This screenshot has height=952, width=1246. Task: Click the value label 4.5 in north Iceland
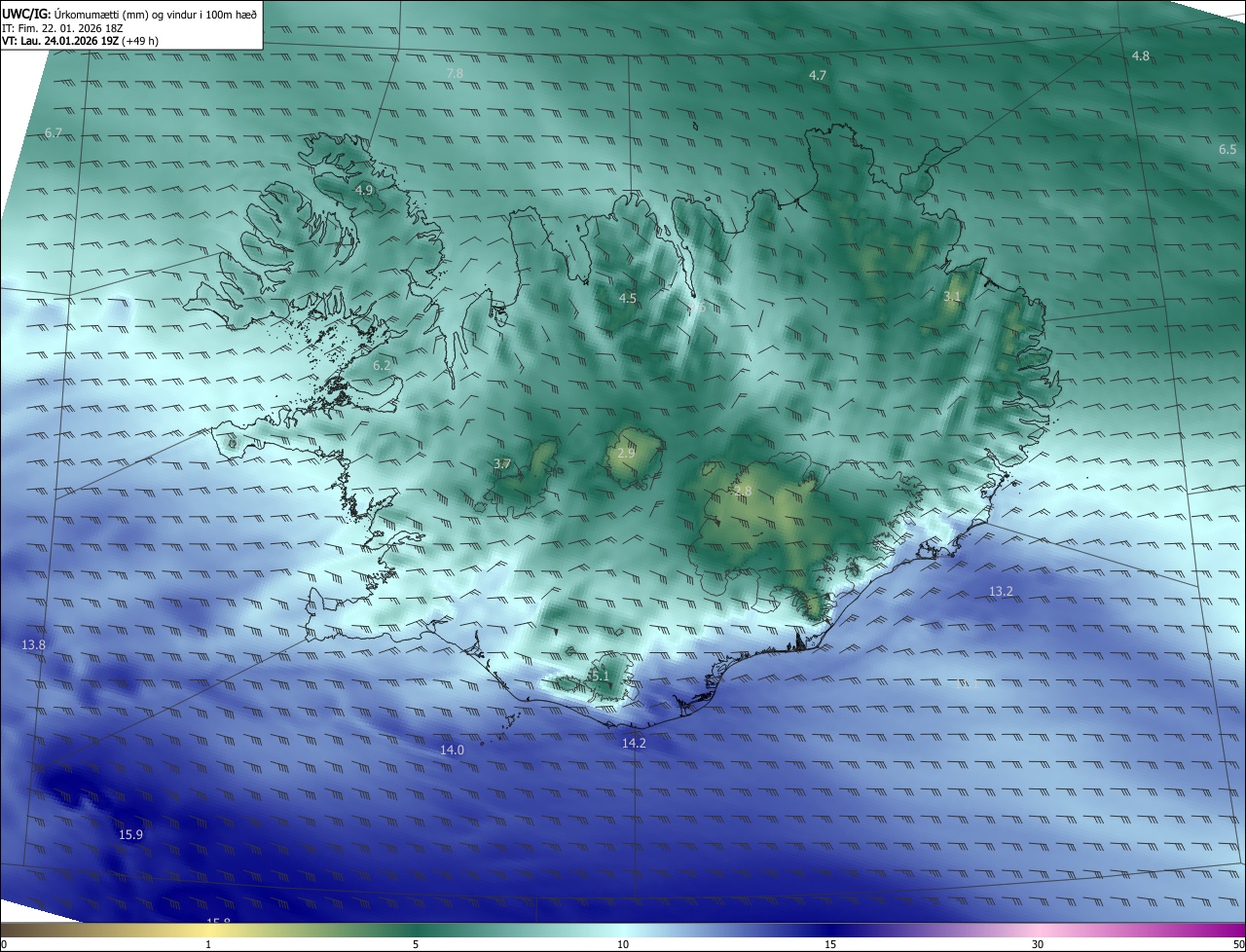pos(628,298)
